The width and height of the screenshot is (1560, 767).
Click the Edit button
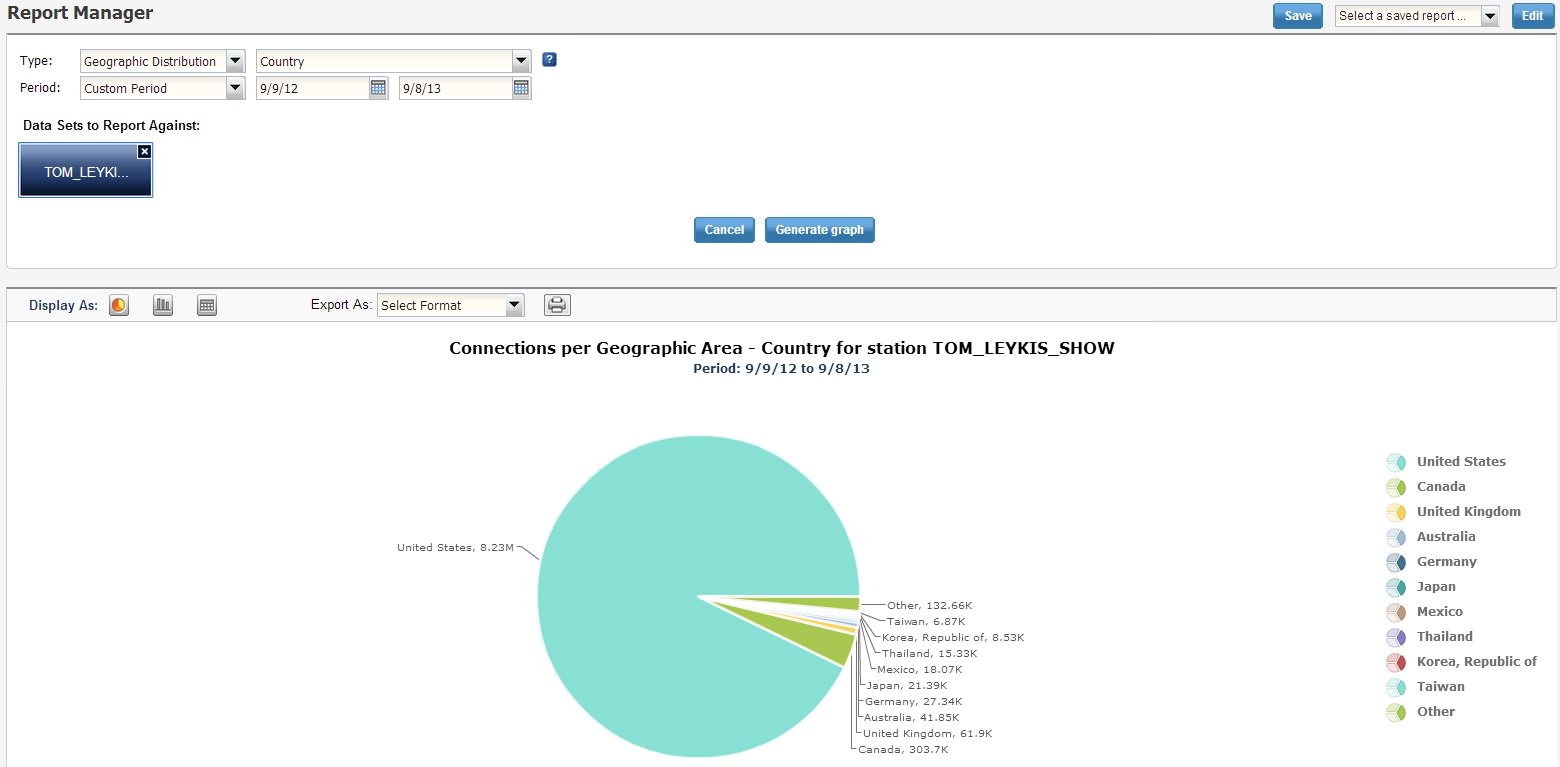pos(1533,16)
